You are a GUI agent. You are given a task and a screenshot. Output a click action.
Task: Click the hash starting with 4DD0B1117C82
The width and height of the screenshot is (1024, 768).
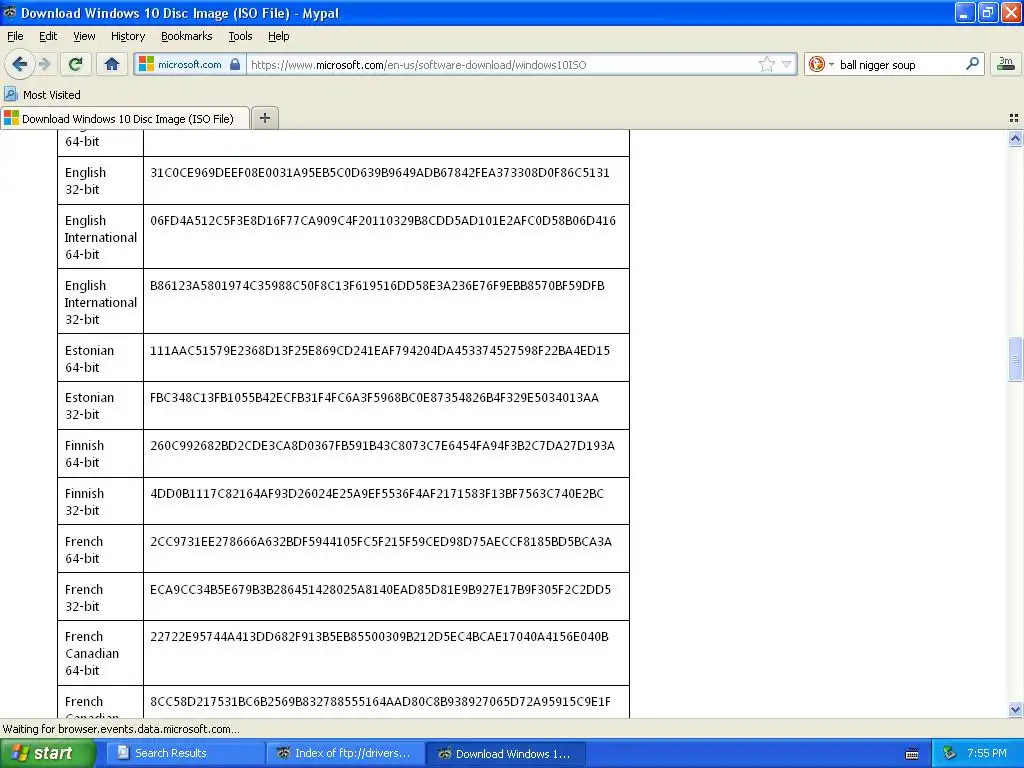click(377, 494)
